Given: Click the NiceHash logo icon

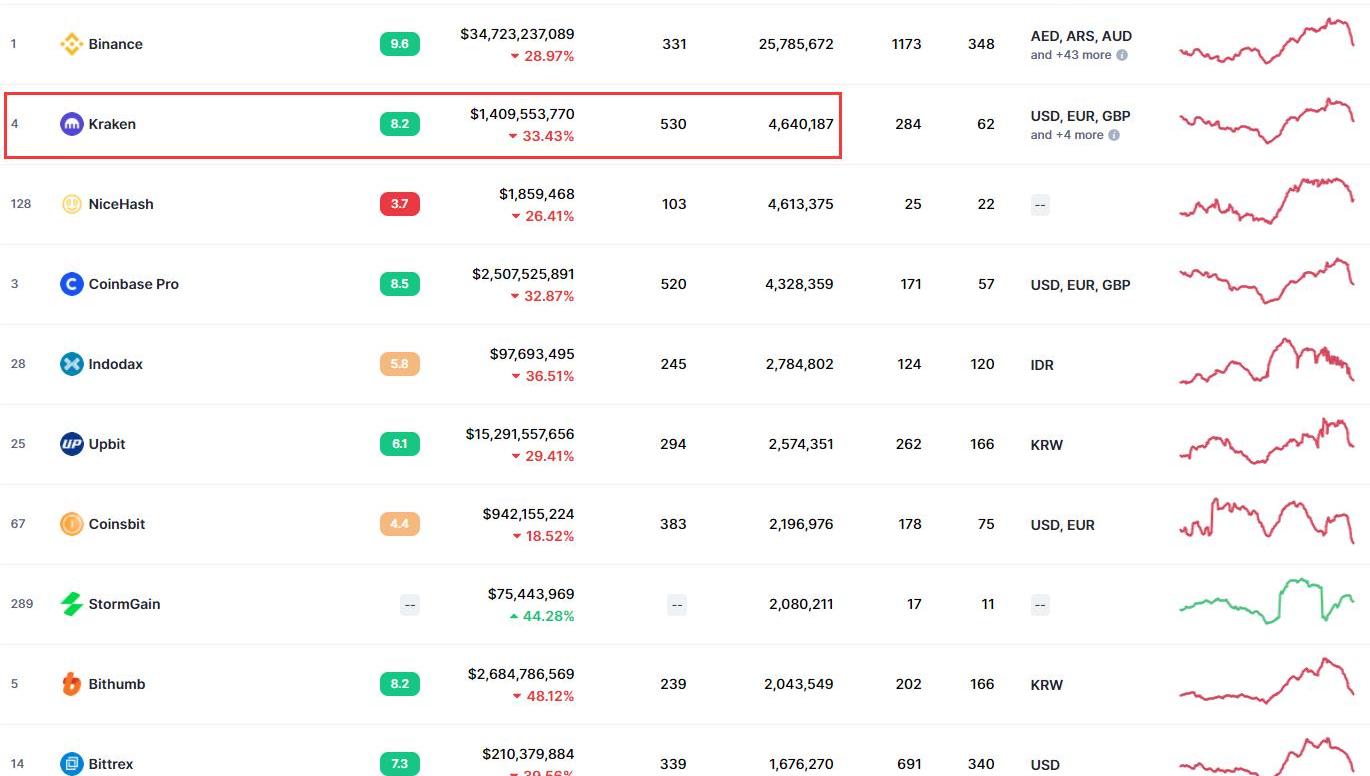Looking at the screenshot, I should point(71,204).
